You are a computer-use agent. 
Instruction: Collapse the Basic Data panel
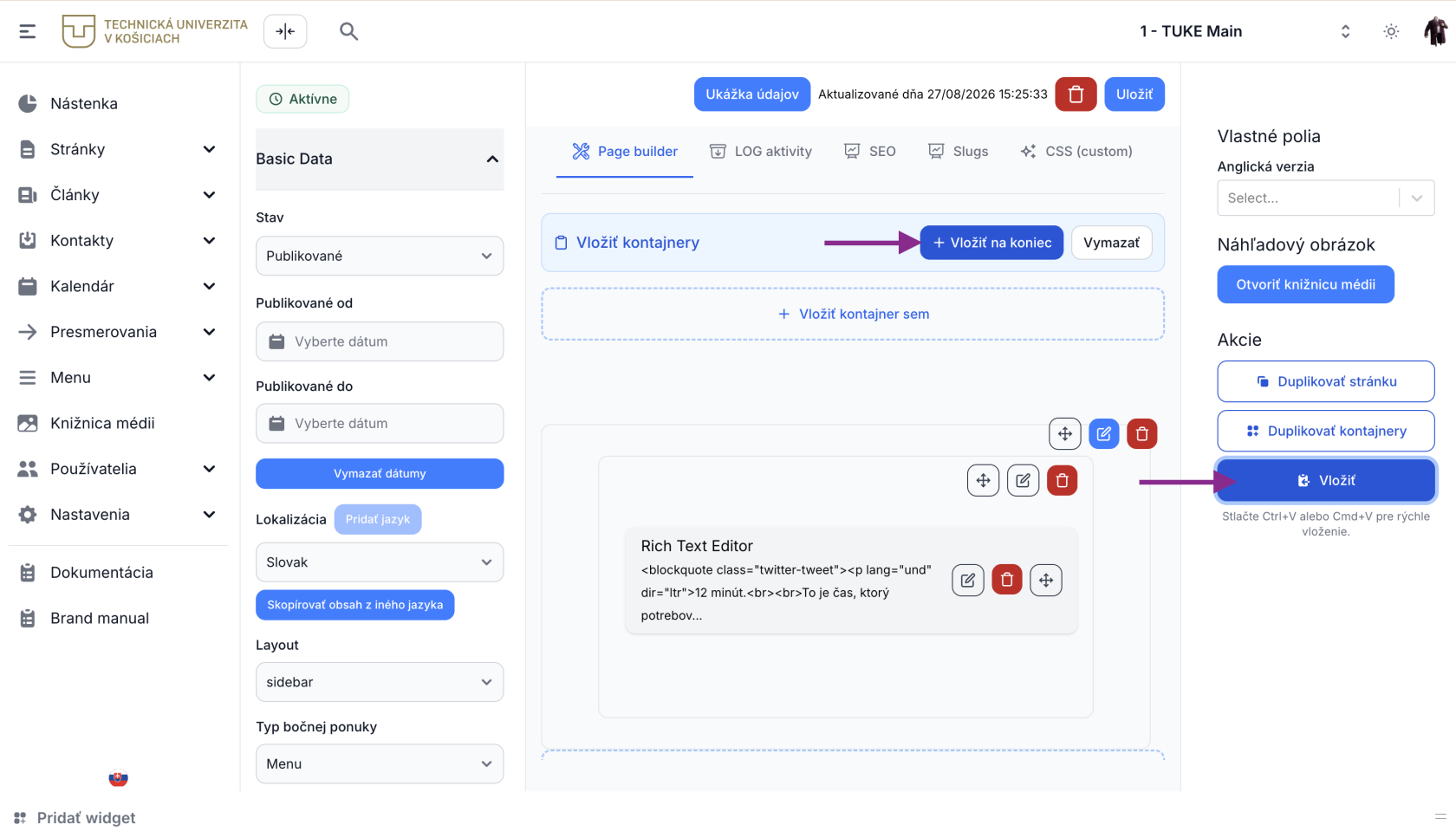pos(380,159)
